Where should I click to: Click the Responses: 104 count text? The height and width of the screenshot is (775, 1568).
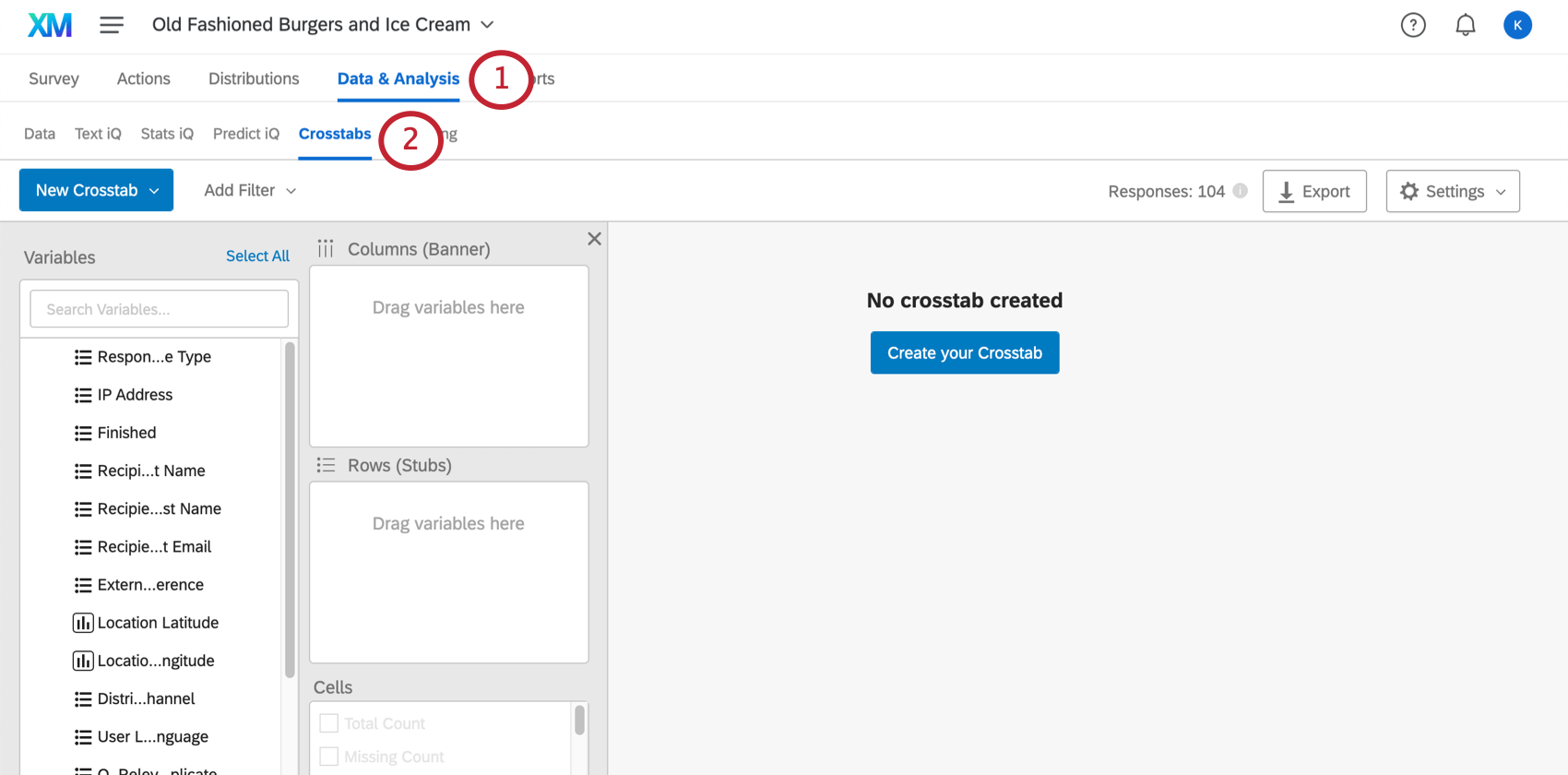[x=1166, y=191]
